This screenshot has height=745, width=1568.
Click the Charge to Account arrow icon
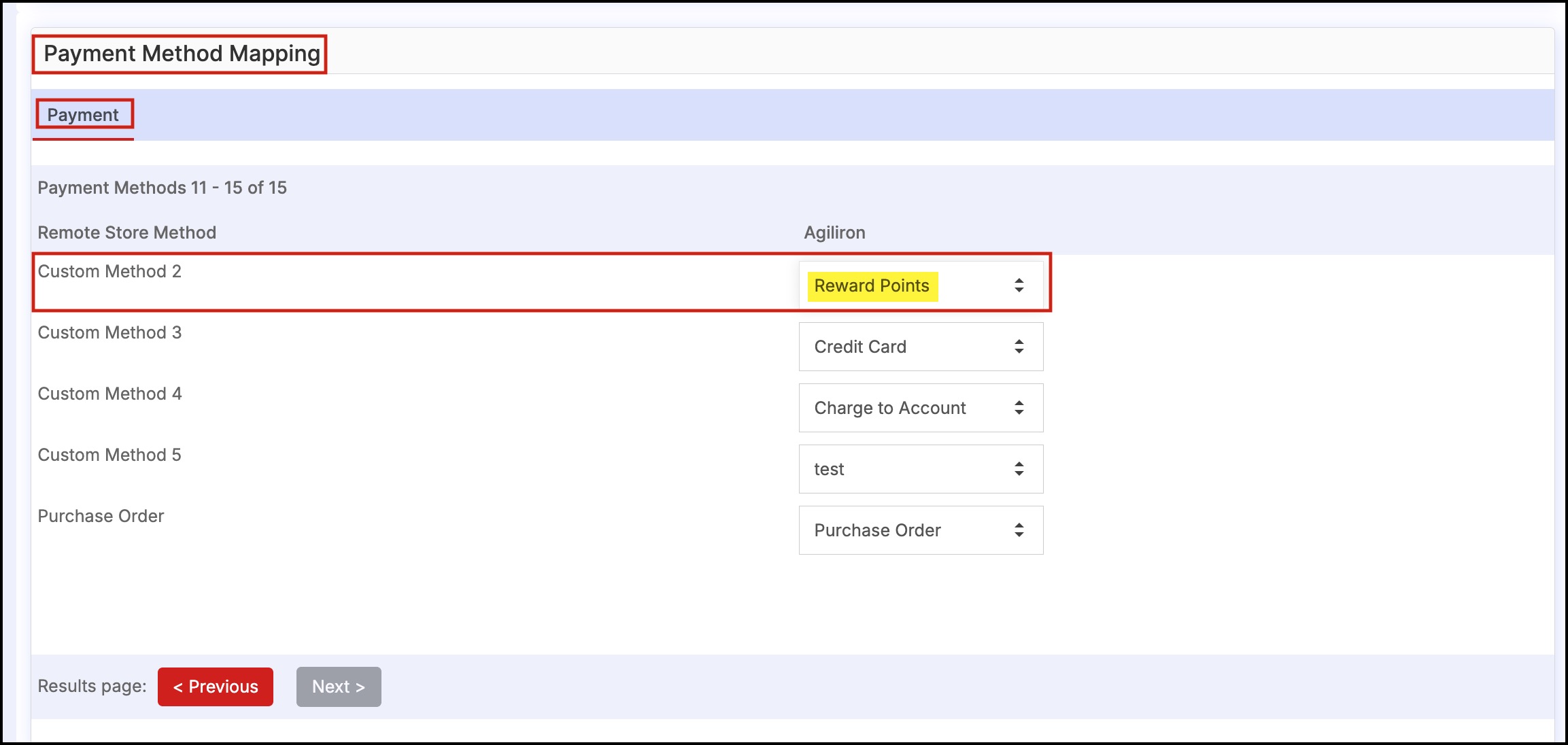point(1019,408)
